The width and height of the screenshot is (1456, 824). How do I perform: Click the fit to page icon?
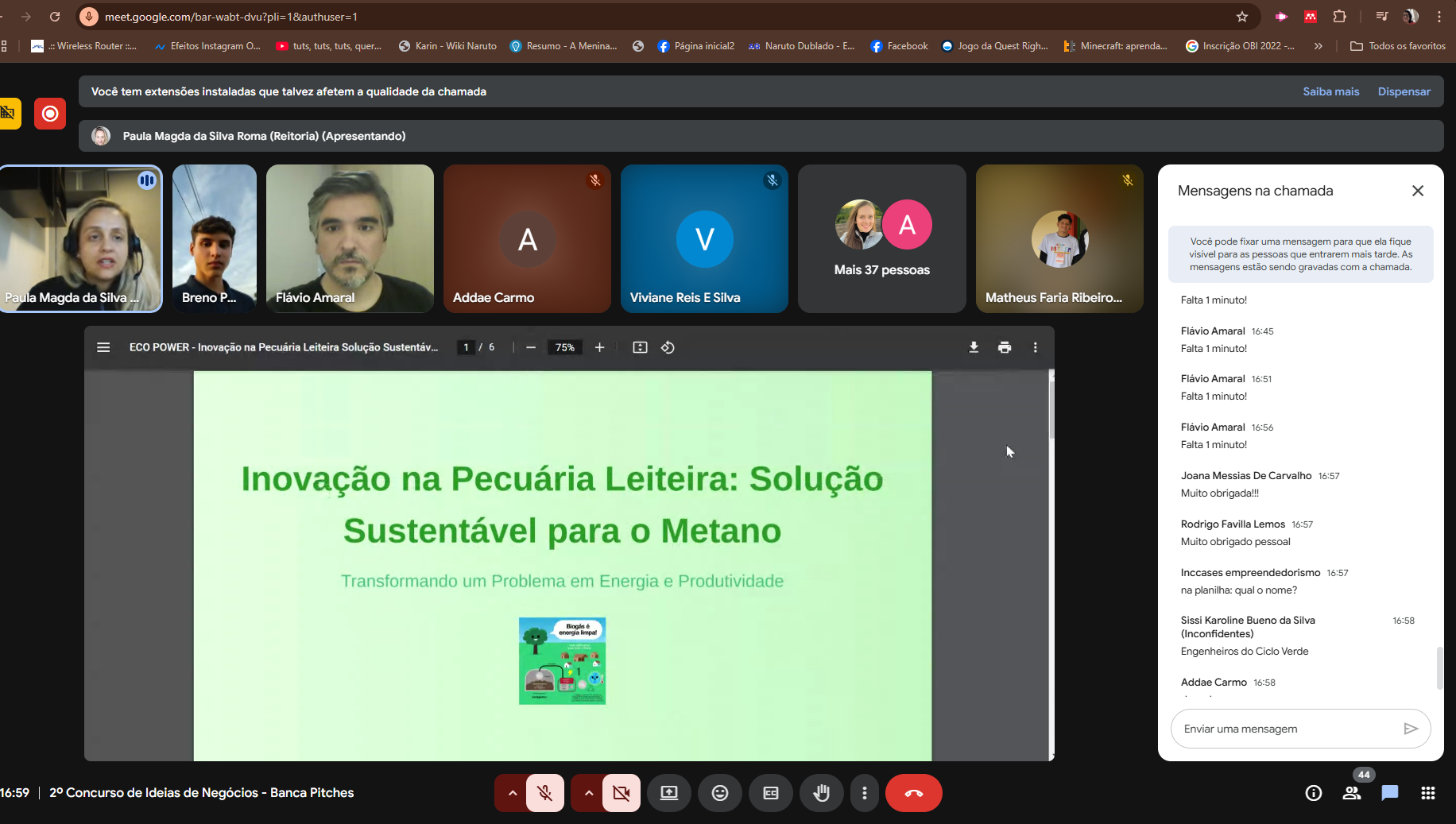coord(640,347)
